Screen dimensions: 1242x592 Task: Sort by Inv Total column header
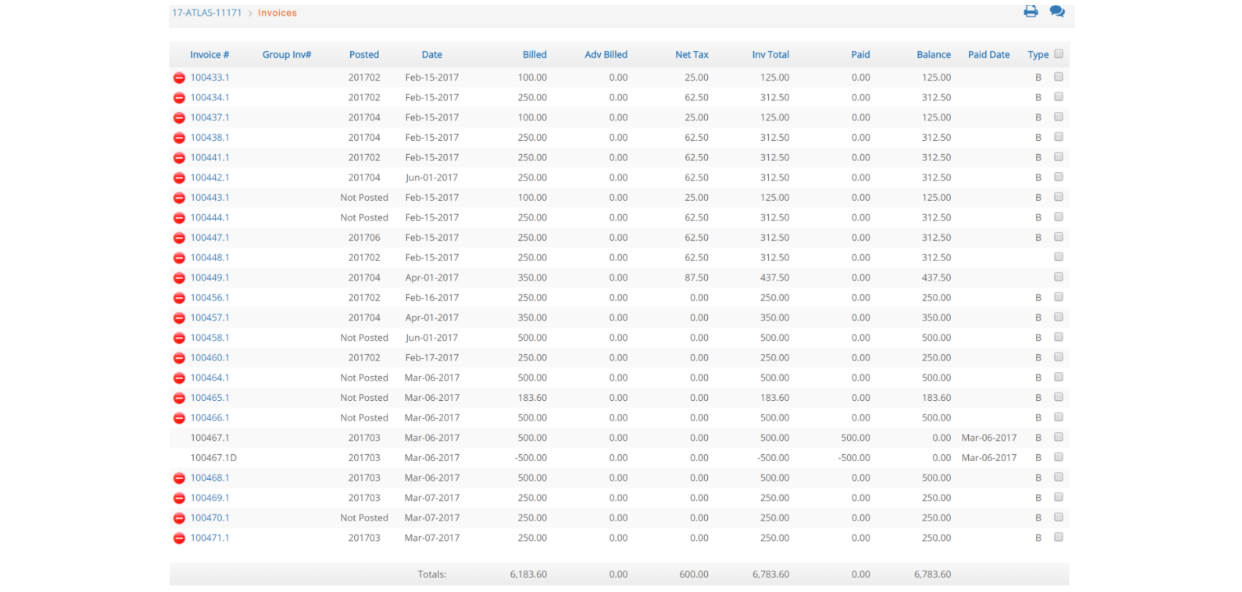tap(770, 55)
